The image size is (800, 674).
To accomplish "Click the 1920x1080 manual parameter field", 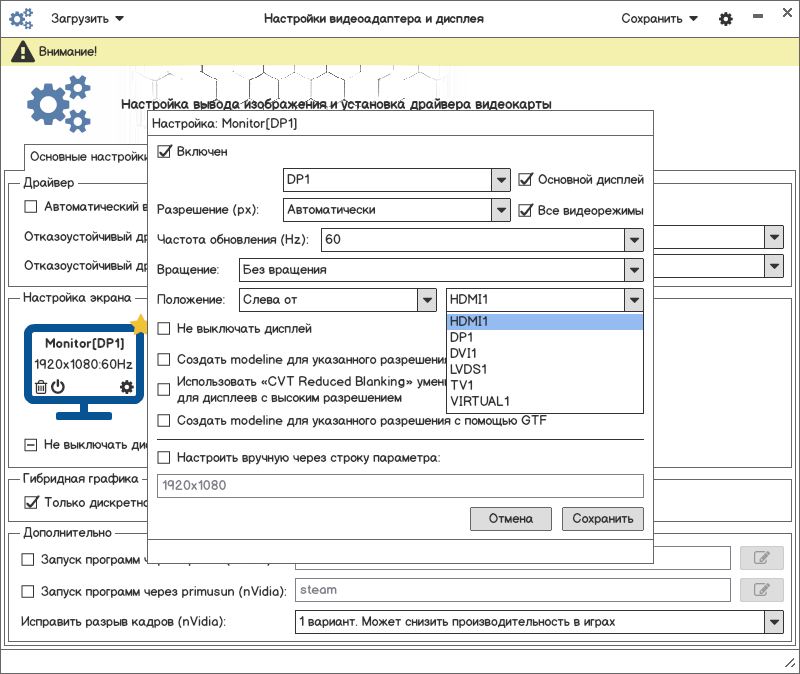I will [x=400, y=486].
